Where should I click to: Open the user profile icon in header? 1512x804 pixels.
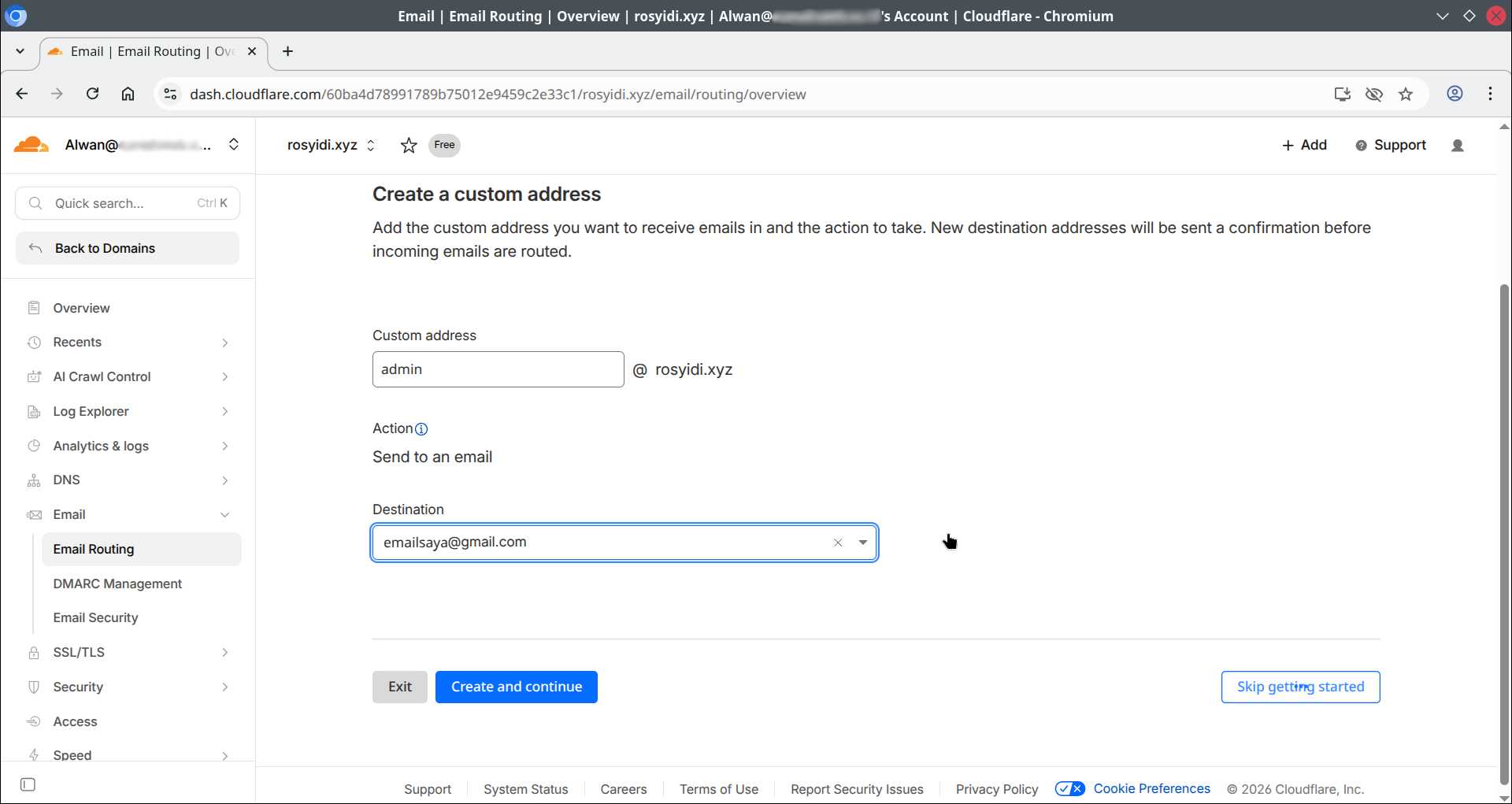[1457, 146]
